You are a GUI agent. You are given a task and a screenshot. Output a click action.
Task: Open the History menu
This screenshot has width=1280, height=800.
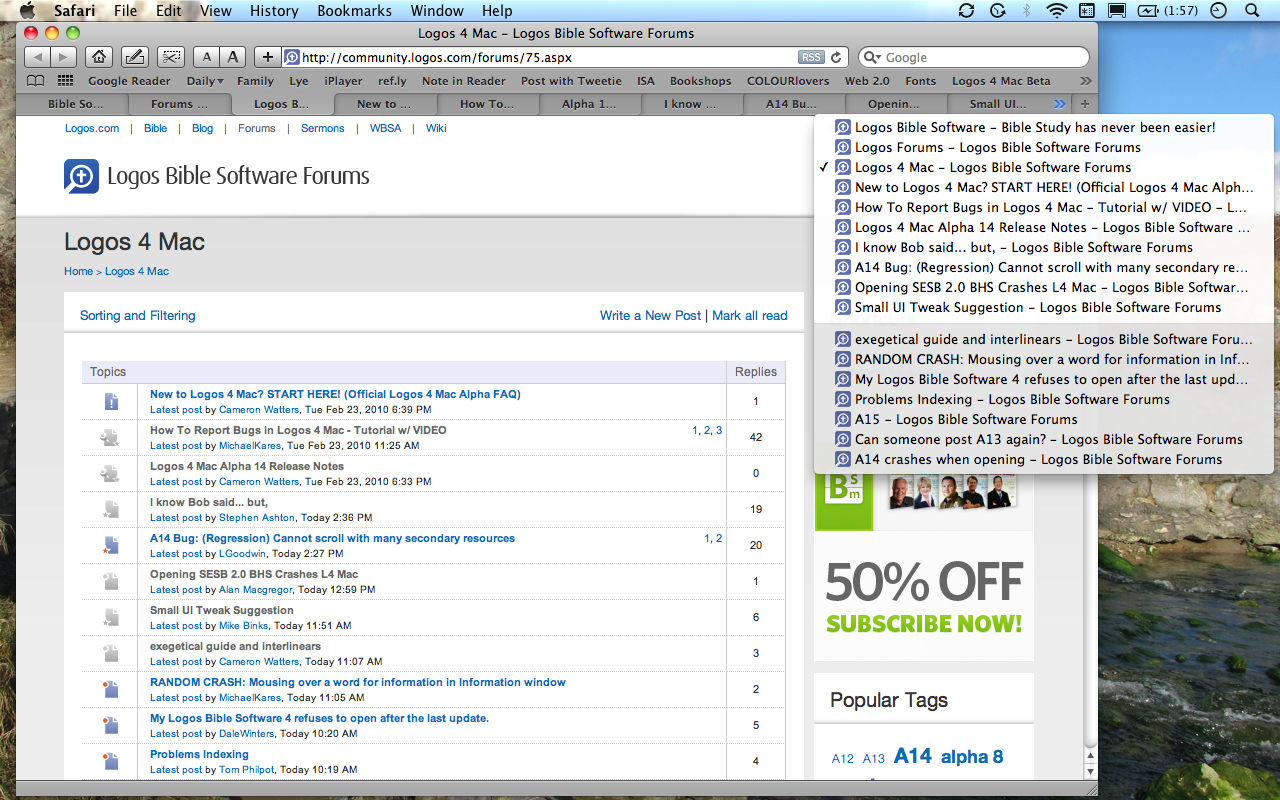(274, 11)
